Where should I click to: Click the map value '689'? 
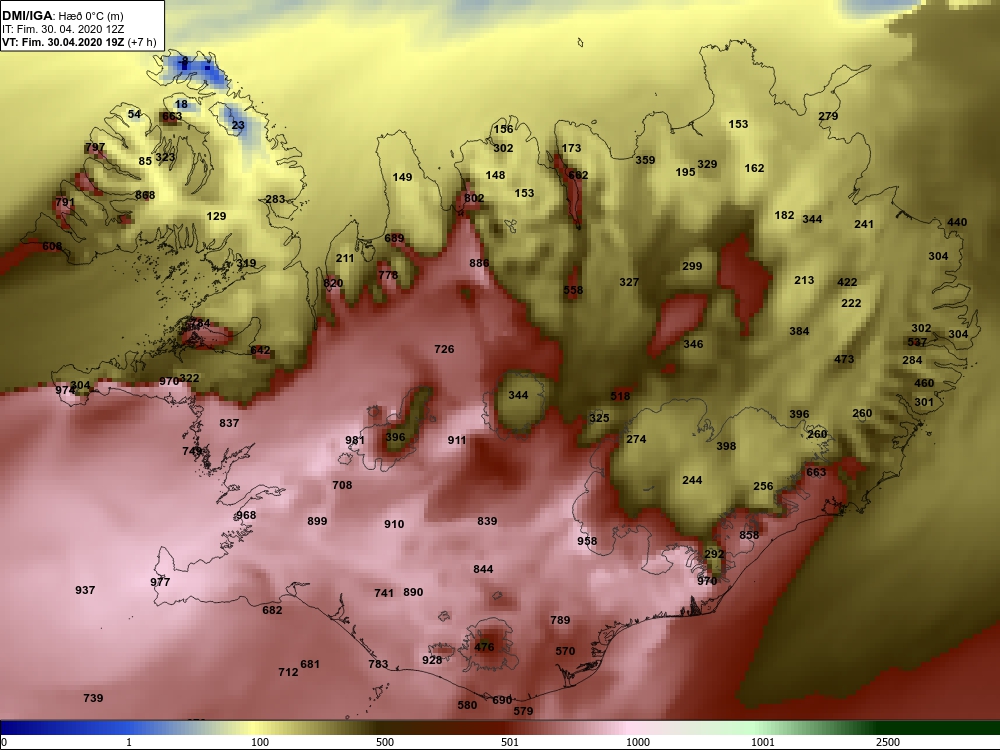394,239
